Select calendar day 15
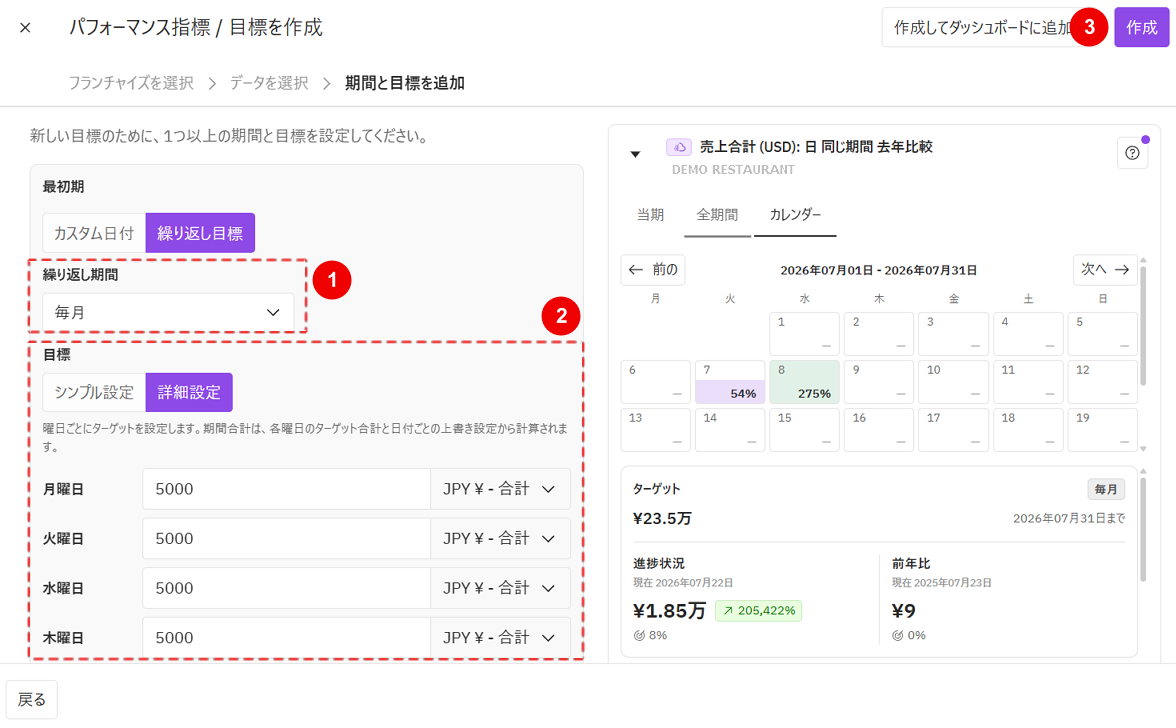Viewport: 1176px width, 728px height. click(804, 430)
